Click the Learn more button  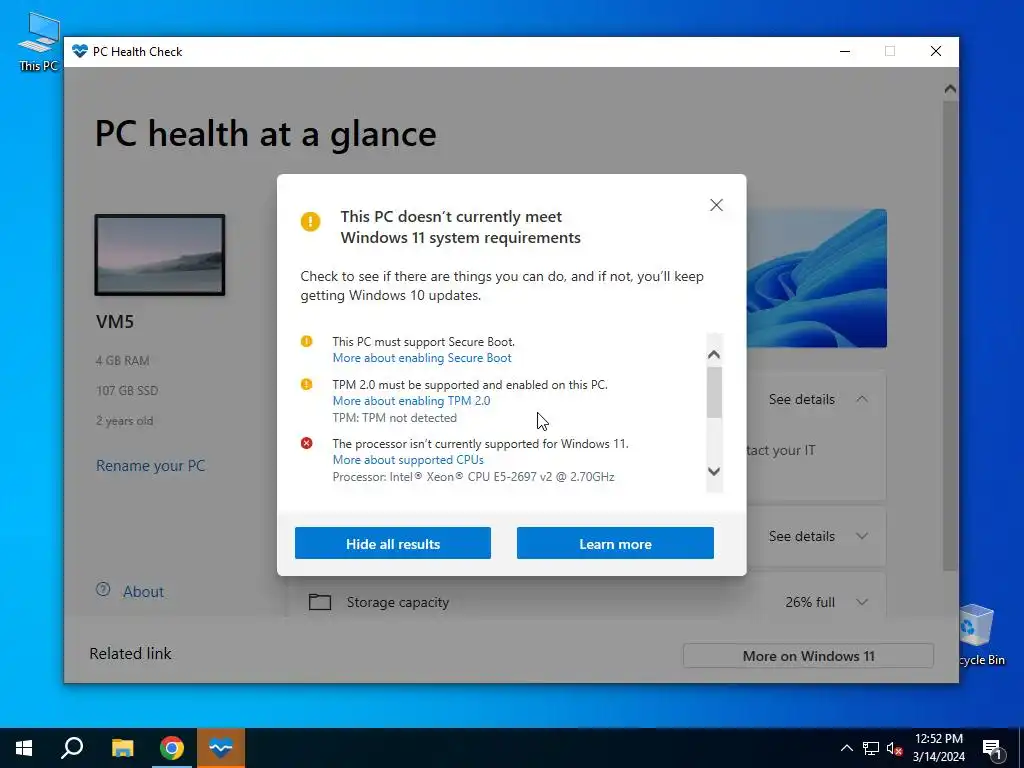[x=615, y=543]
